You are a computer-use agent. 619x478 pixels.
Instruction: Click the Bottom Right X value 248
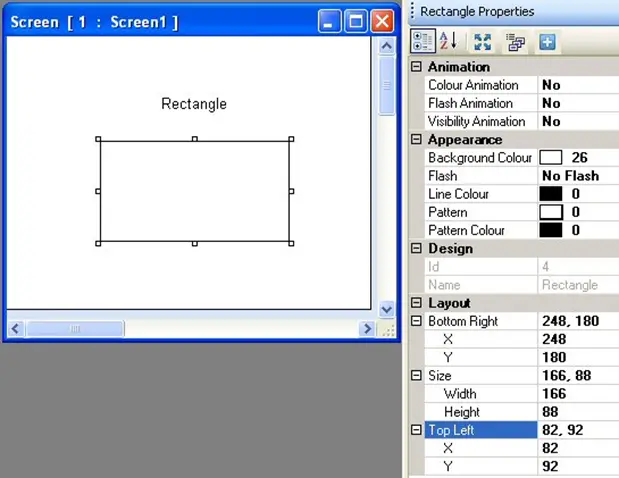(x=554, y=339)
